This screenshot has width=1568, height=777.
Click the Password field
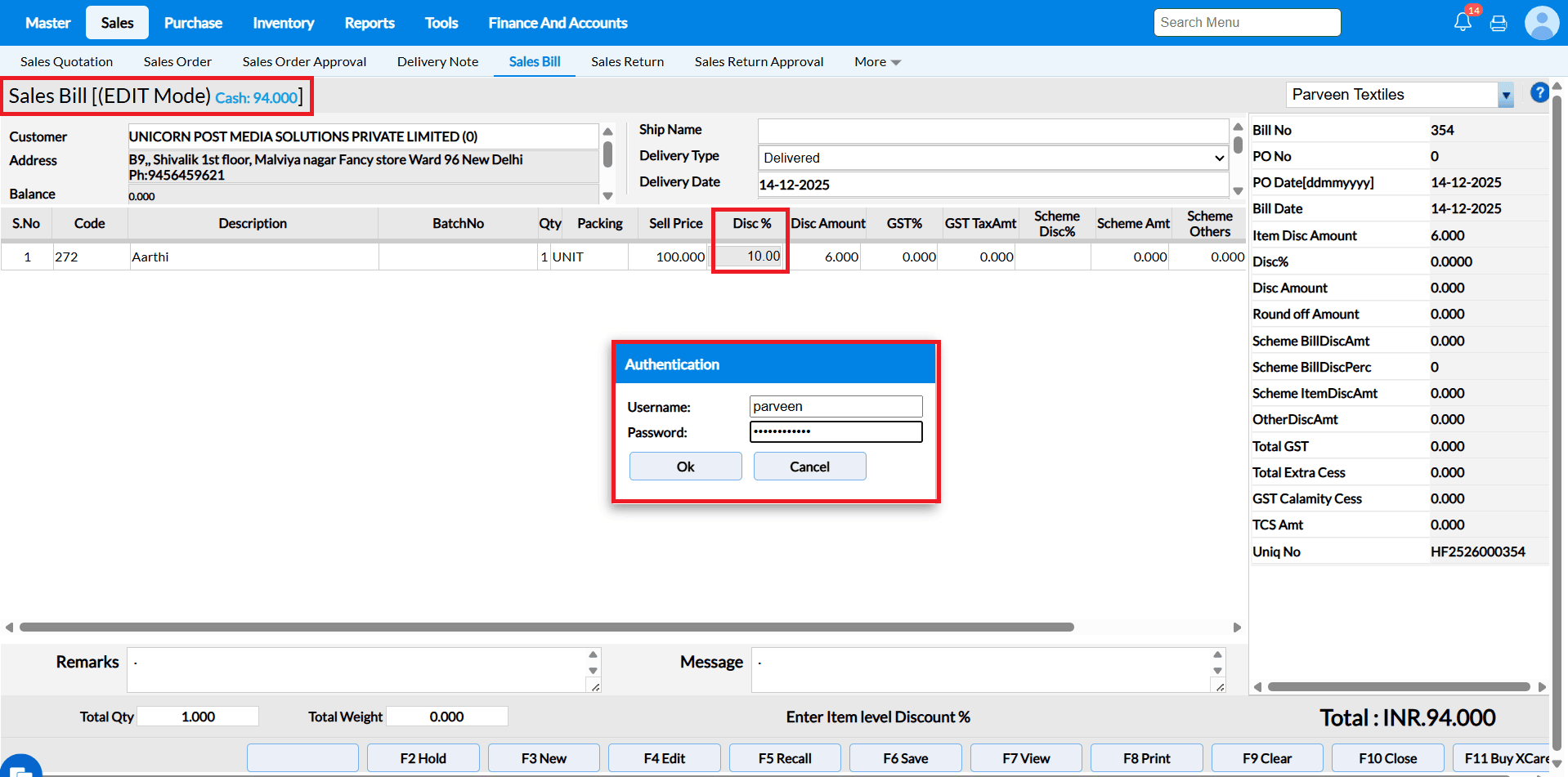pos(836,431)
